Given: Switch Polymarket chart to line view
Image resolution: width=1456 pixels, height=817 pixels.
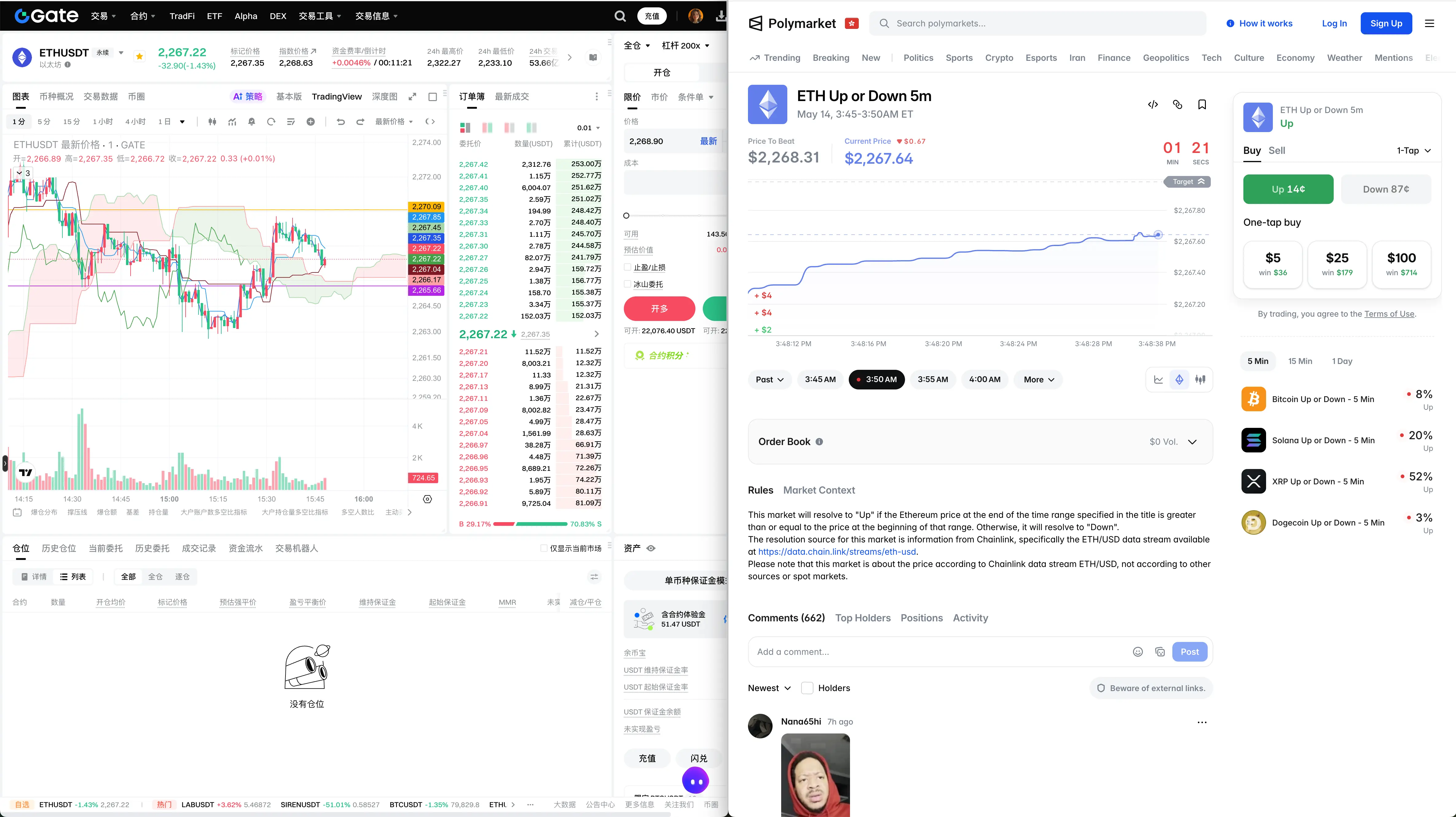Looking at the screenshot, I should click(x=1159, y=380).
